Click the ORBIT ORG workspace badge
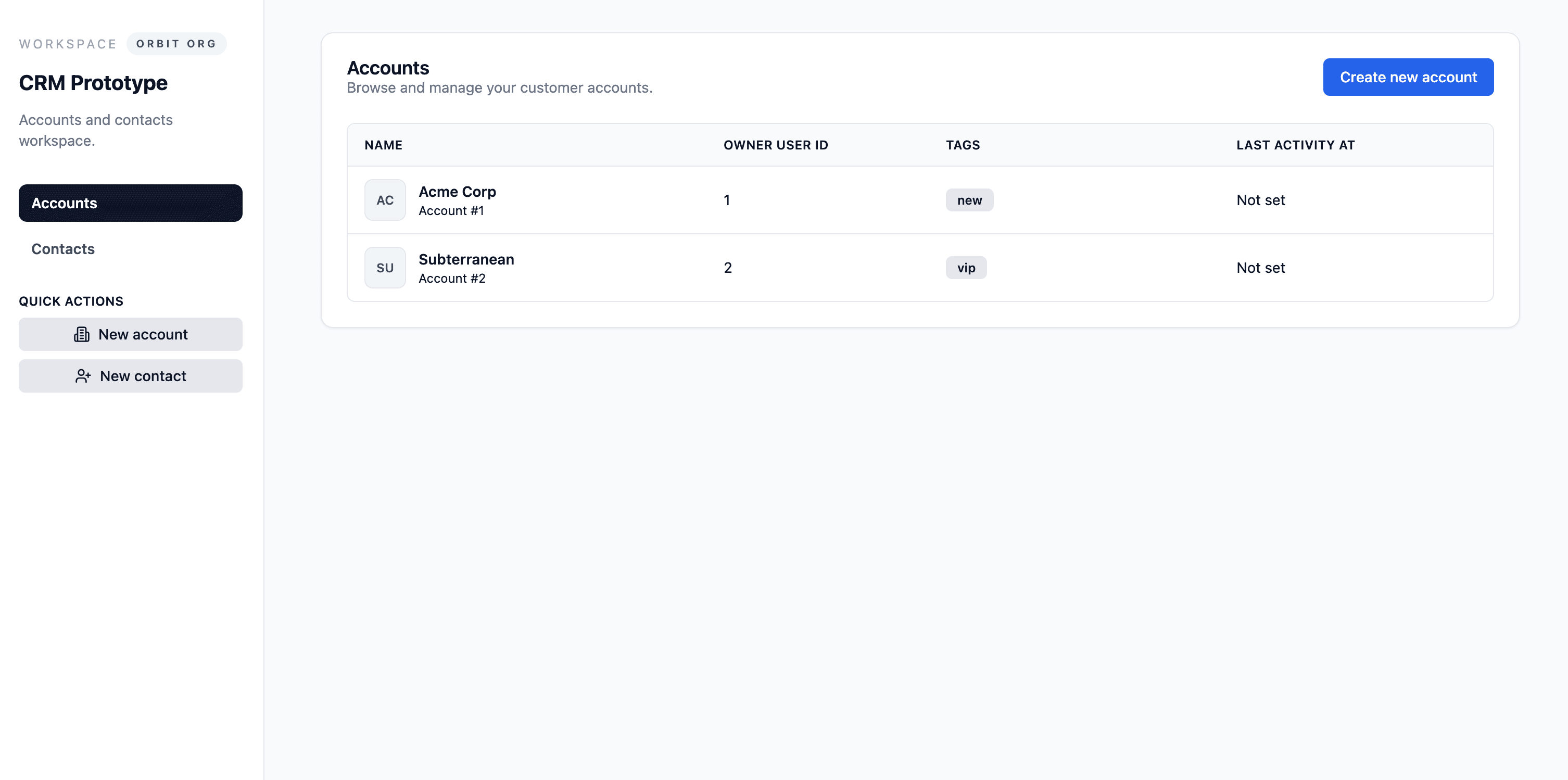The image size is (1568, 780). click(x=176, y=43)
